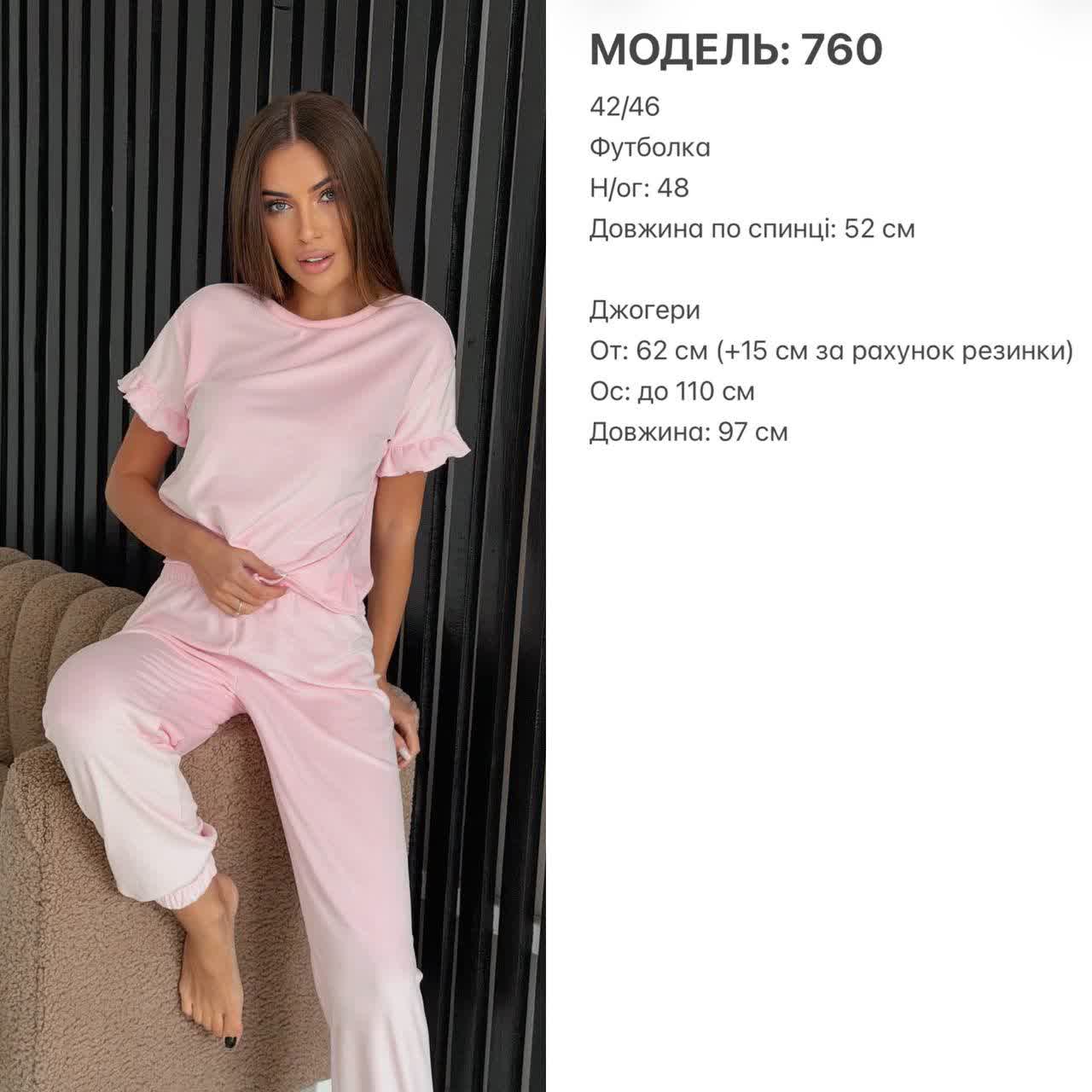Click the 'Довжина: 97 см' line

[688, 433]
